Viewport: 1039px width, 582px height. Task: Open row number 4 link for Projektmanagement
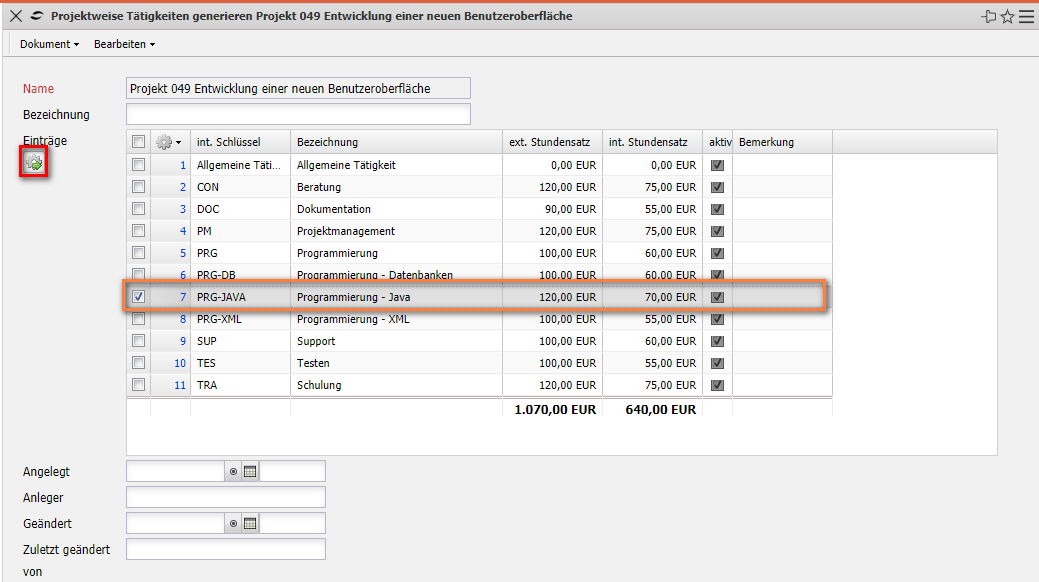click(x=182, y=231)
